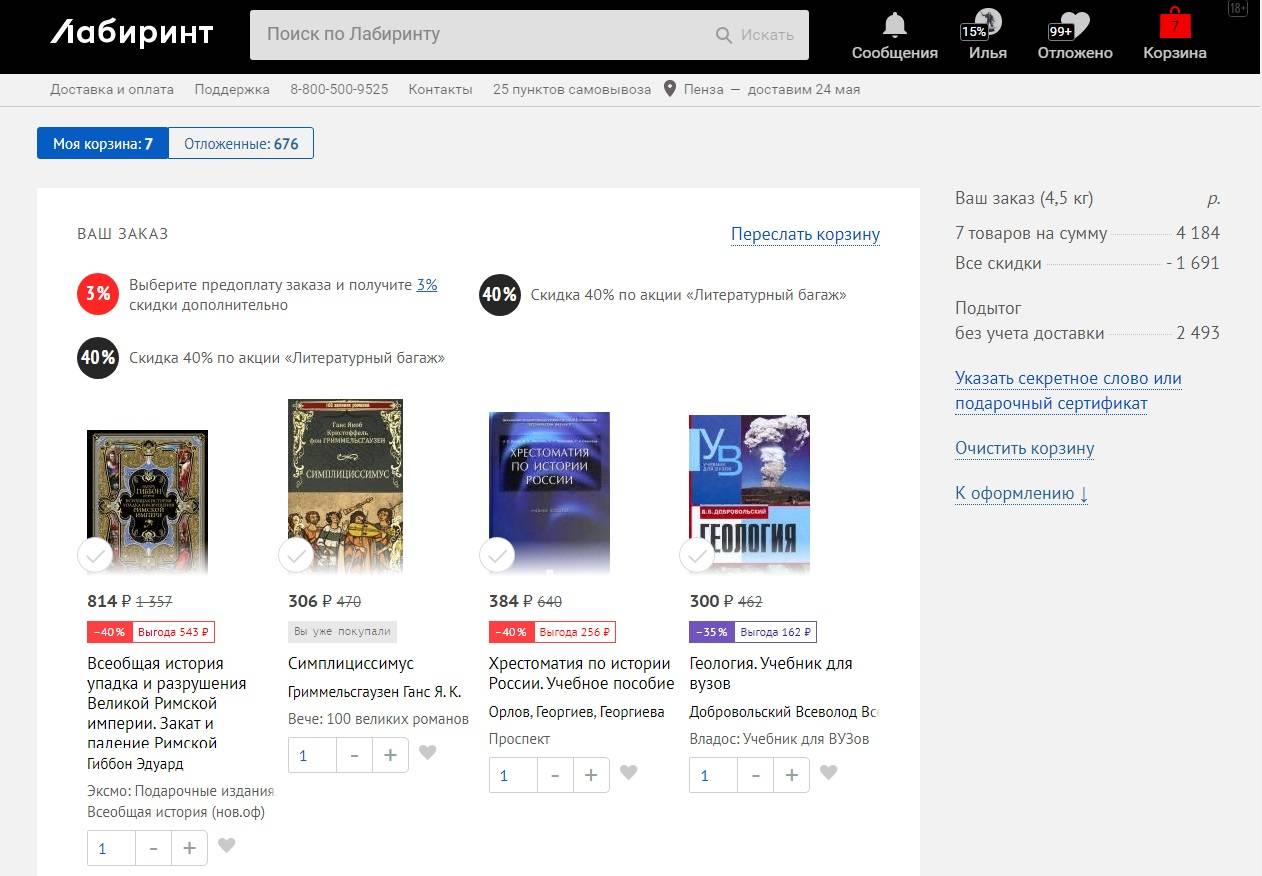This screenshot has width=1262, height=876.
Task: Toggle selection checkmark on Геология cover
Action: tap(697, 555)
